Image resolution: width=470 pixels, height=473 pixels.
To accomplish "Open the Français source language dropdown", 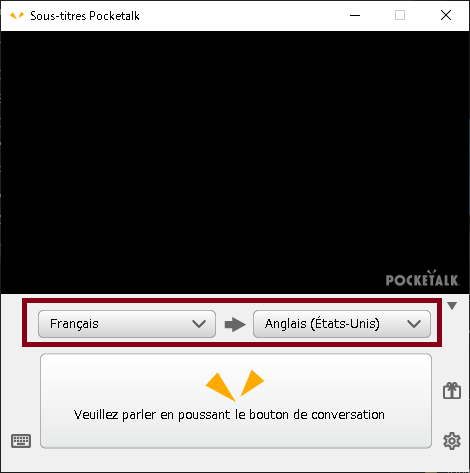I will tap(127, 324).
